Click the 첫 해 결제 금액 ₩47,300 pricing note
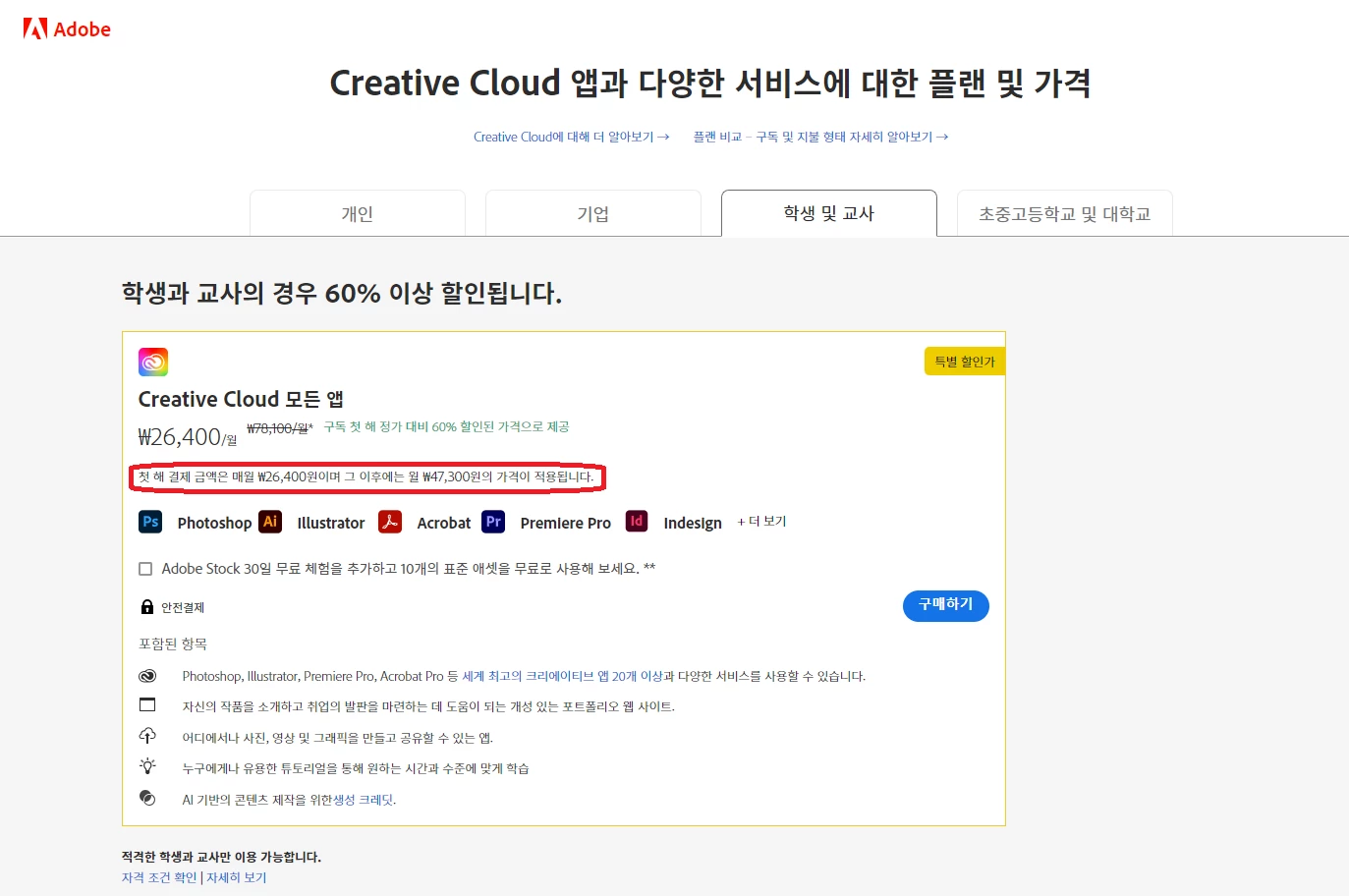Viewport: 1349px width, 896px height. point(366,476)
